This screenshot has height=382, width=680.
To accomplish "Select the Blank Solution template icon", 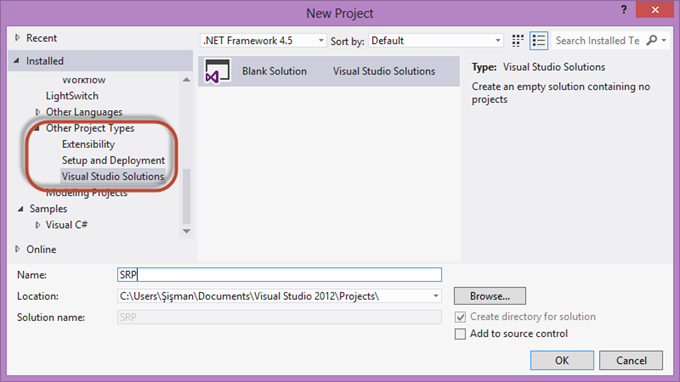I will click(x=218, y=71).
